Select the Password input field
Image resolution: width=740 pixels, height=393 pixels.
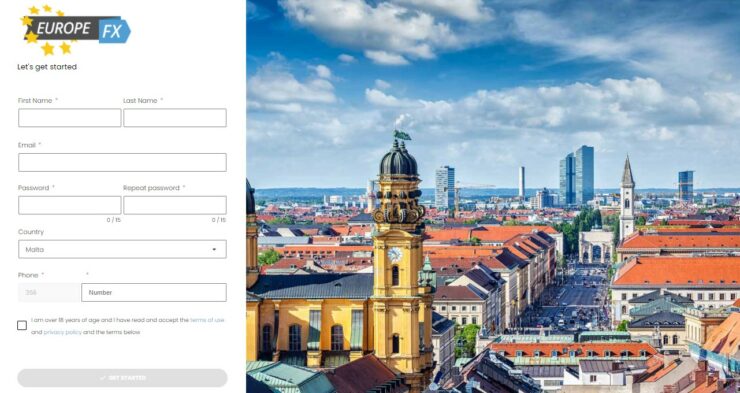70,205
